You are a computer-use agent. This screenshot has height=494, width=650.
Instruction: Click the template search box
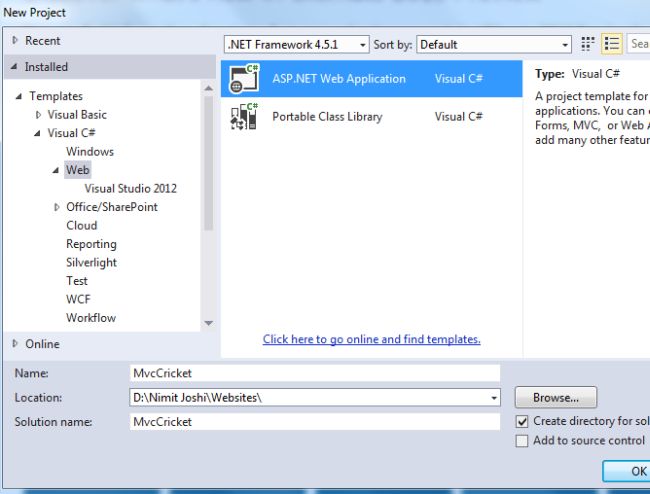click(638, 44)
